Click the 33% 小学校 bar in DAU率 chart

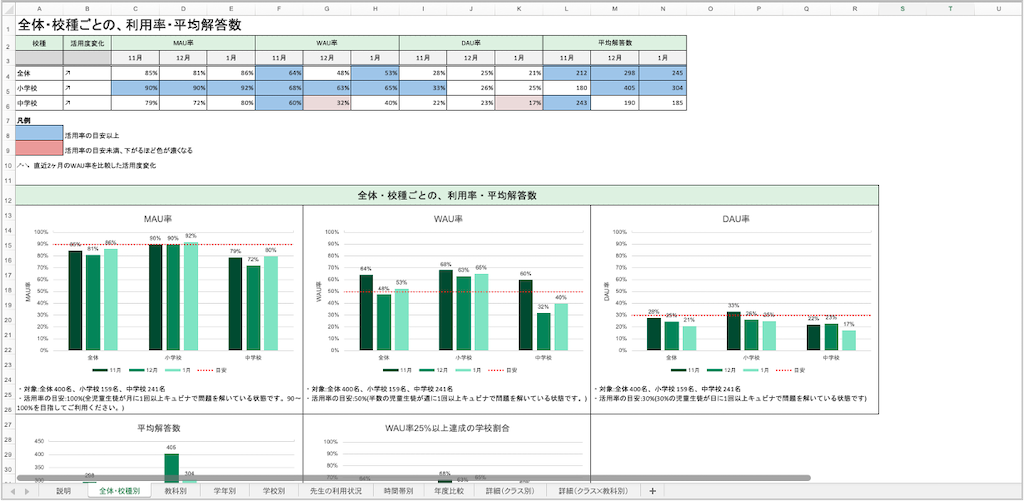pyautogui.click(x=733, y=331)
